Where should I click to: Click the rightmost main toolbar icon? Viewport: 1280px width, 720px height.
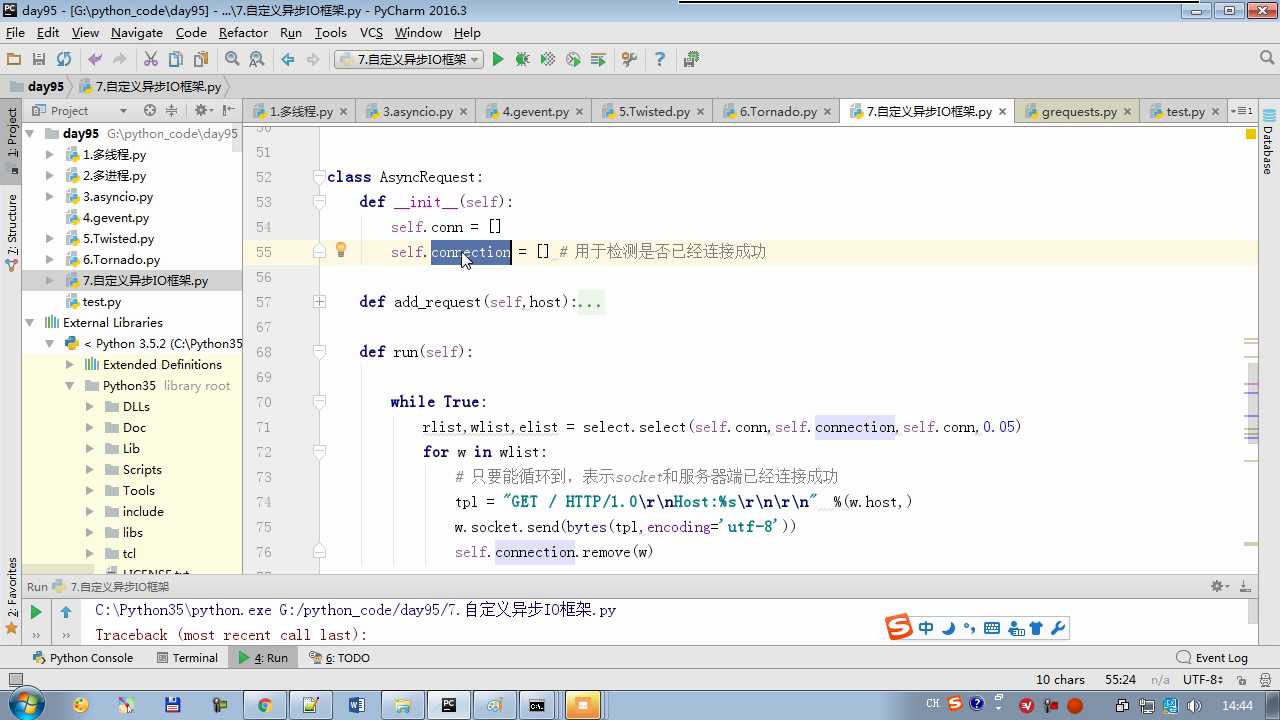pos(691,60)
